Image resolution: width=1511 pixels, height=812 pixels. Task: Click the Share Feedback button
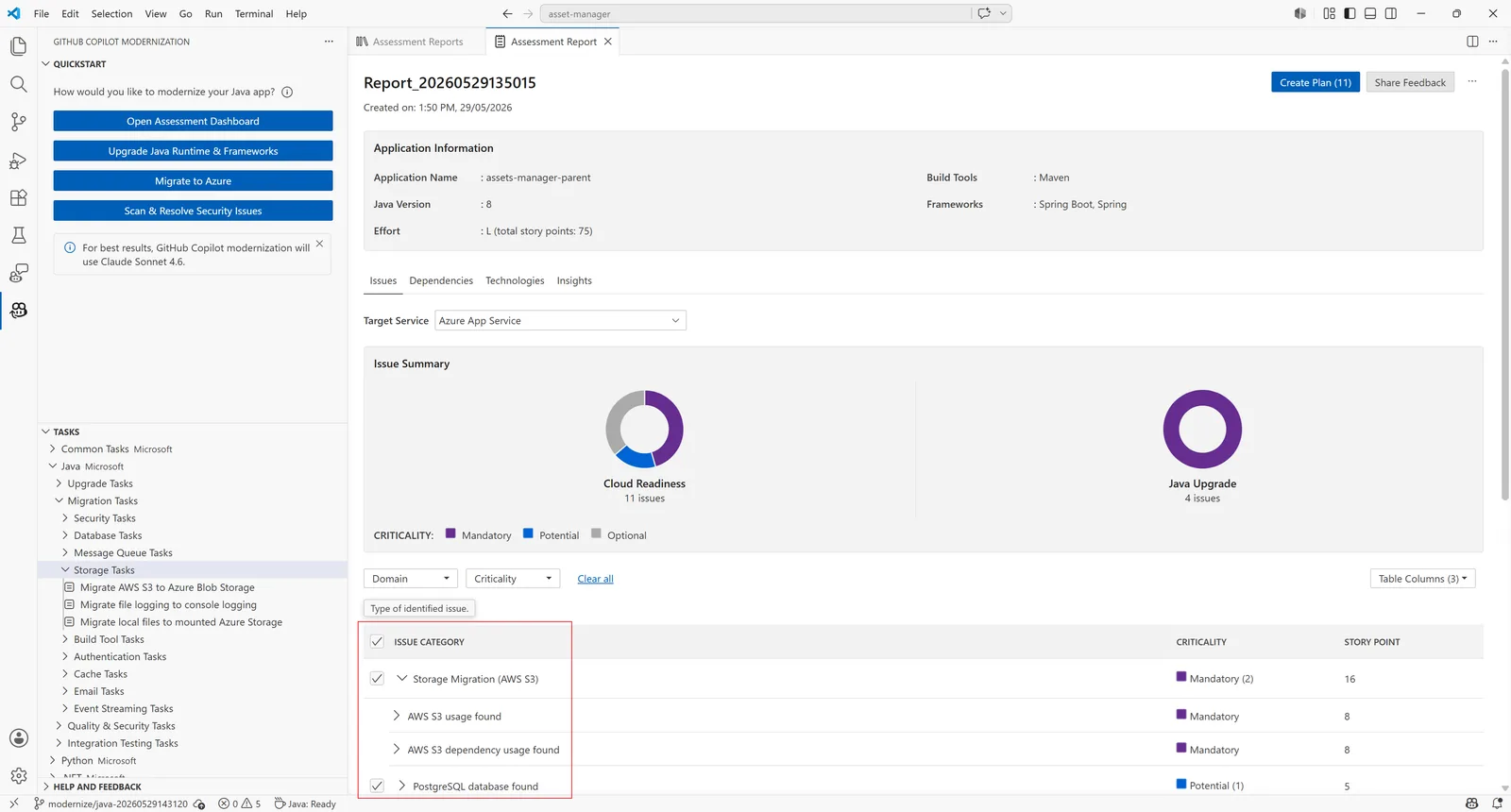1410,83
